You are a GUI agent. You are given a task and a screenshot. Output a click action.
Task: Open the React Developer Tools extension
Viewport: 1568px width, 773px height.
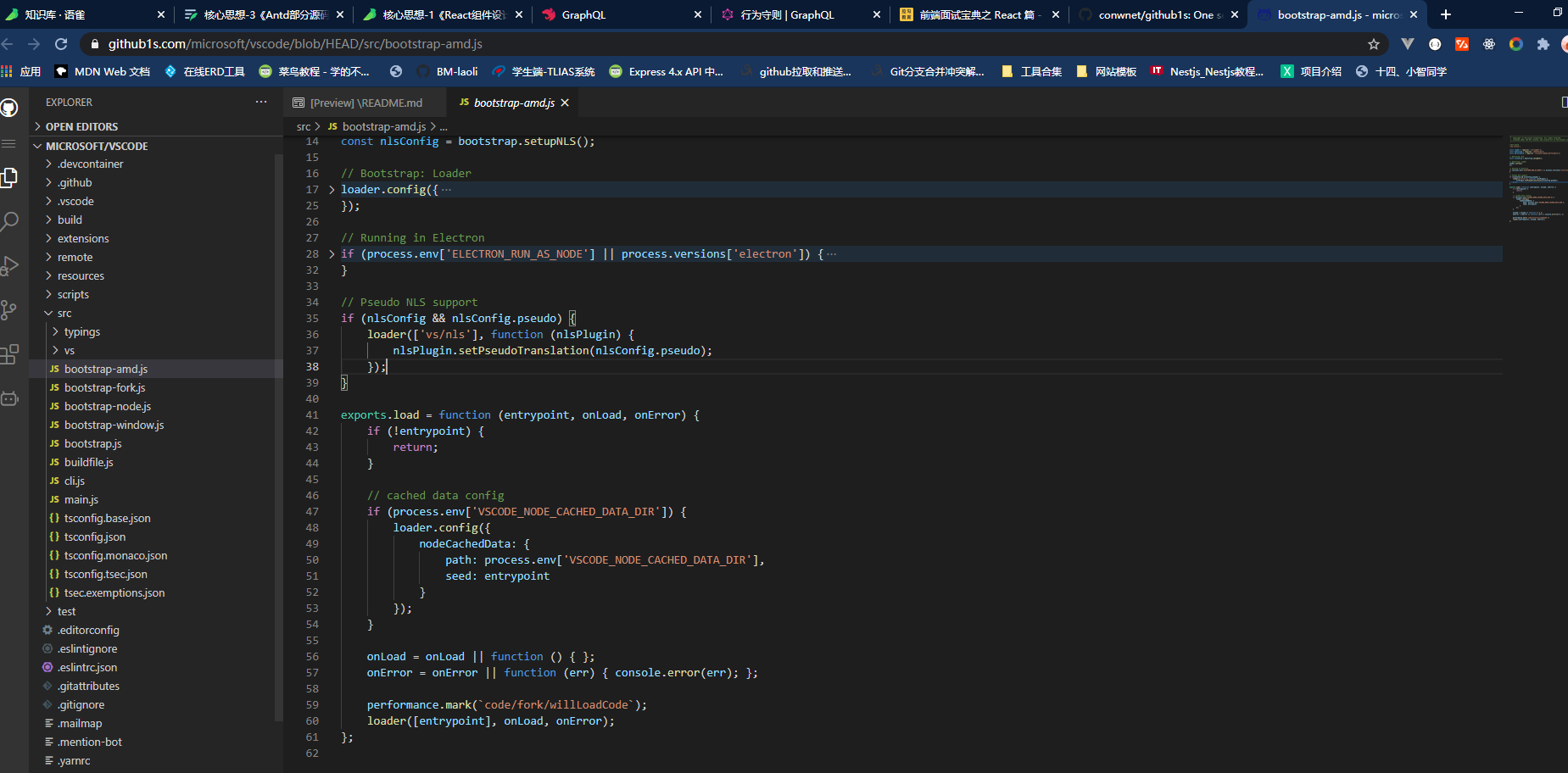coord(1488,44)
